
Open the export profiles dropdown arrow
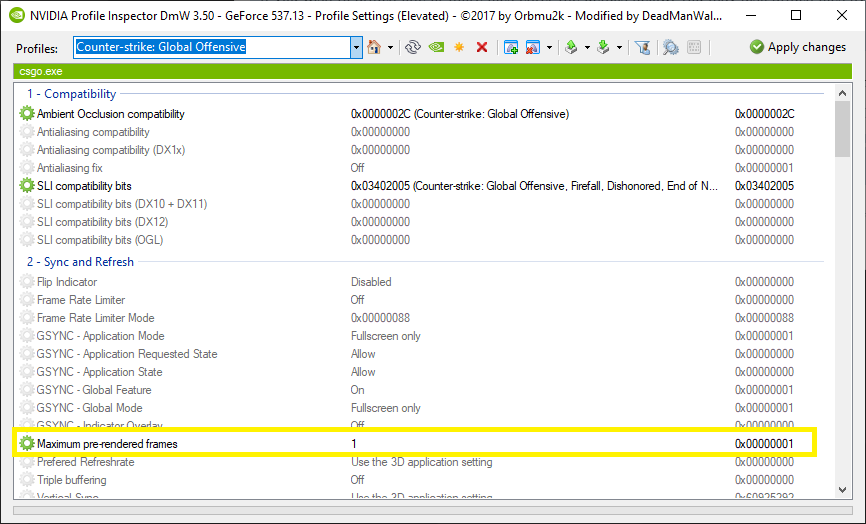pyautogui.click(x=587, y=47)
